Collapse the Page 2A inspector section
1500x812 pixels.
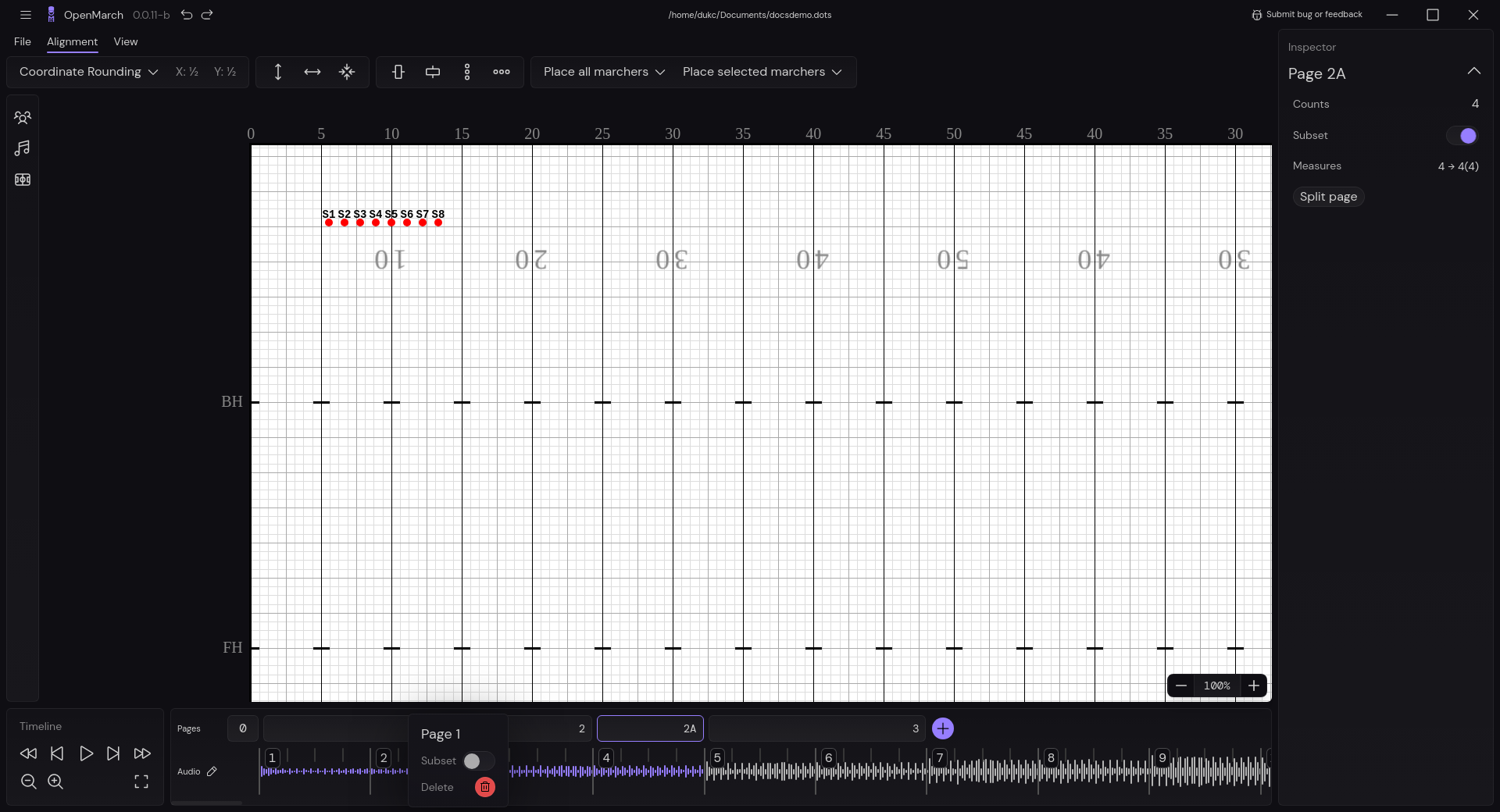point(1475,71)
